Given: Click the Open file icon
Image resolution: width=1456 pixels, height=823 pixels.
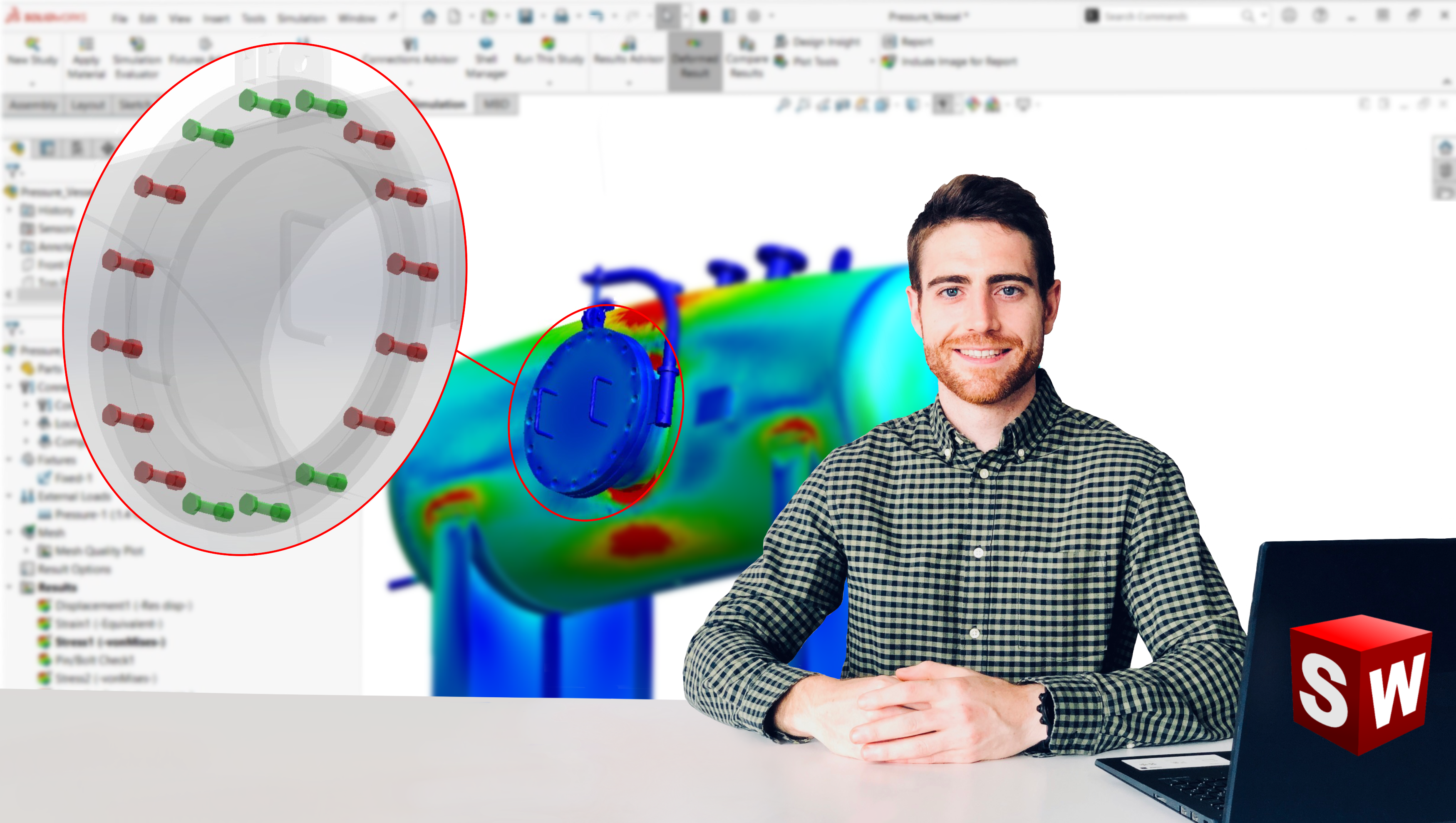Looking at the screenshot, I should [x=489, y=16].
